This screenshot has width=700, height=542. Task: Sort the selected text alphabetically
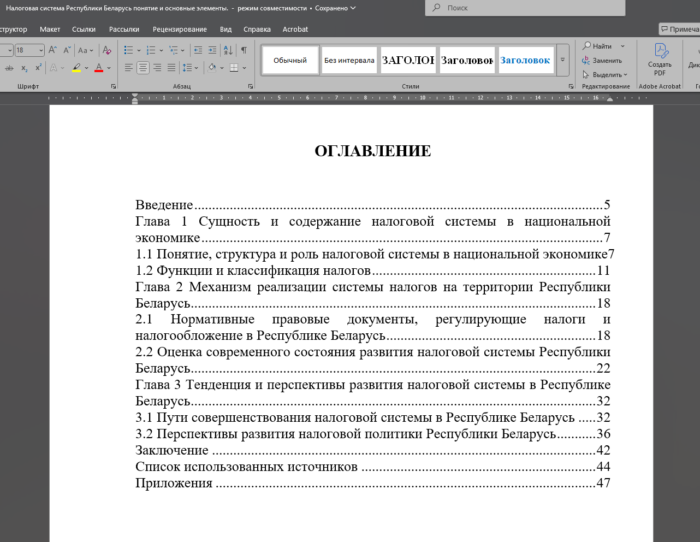point(228,50)
